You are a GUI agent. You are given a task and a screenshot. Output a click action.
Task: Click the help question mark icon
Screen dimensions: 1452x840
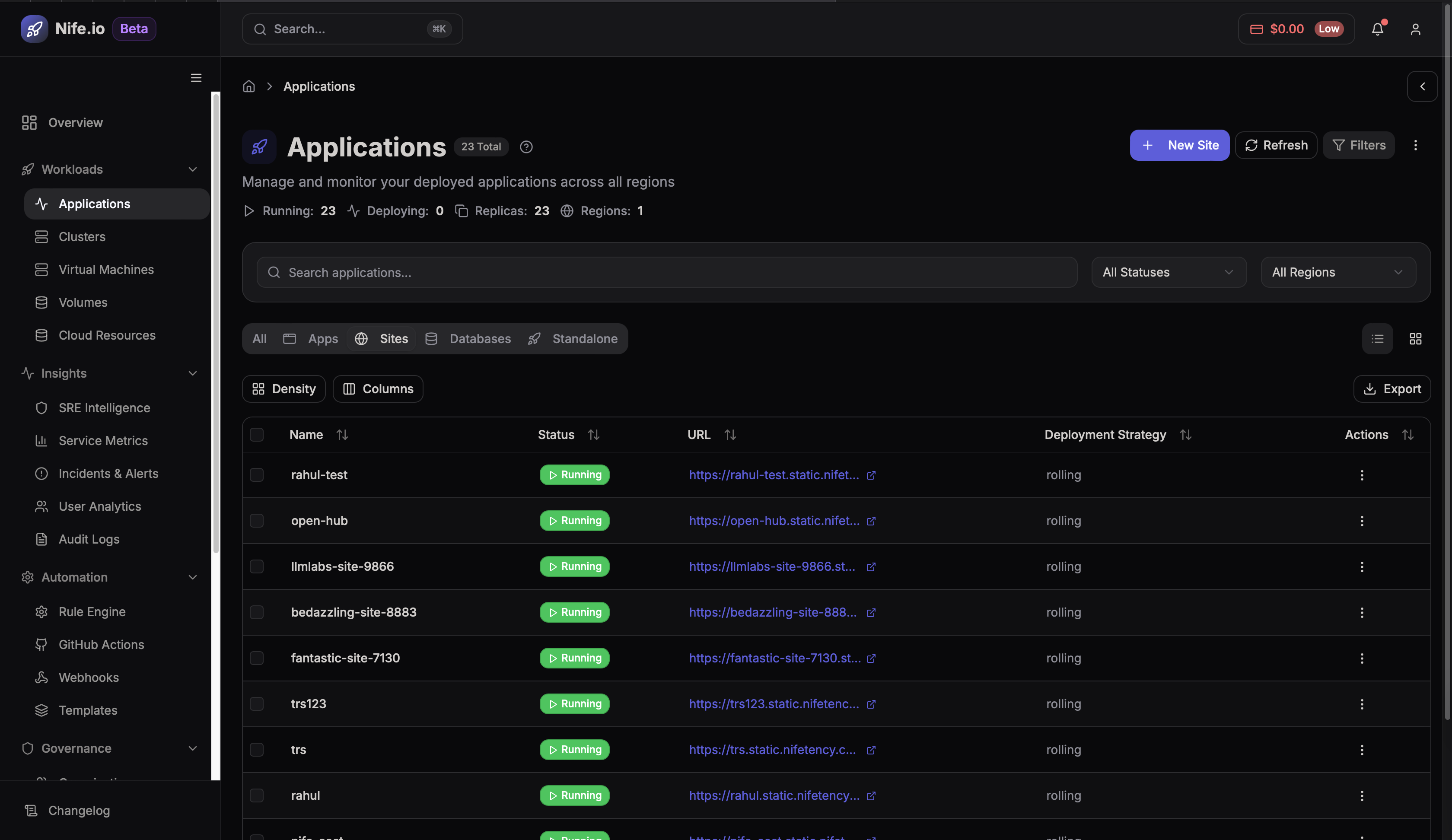525,147
